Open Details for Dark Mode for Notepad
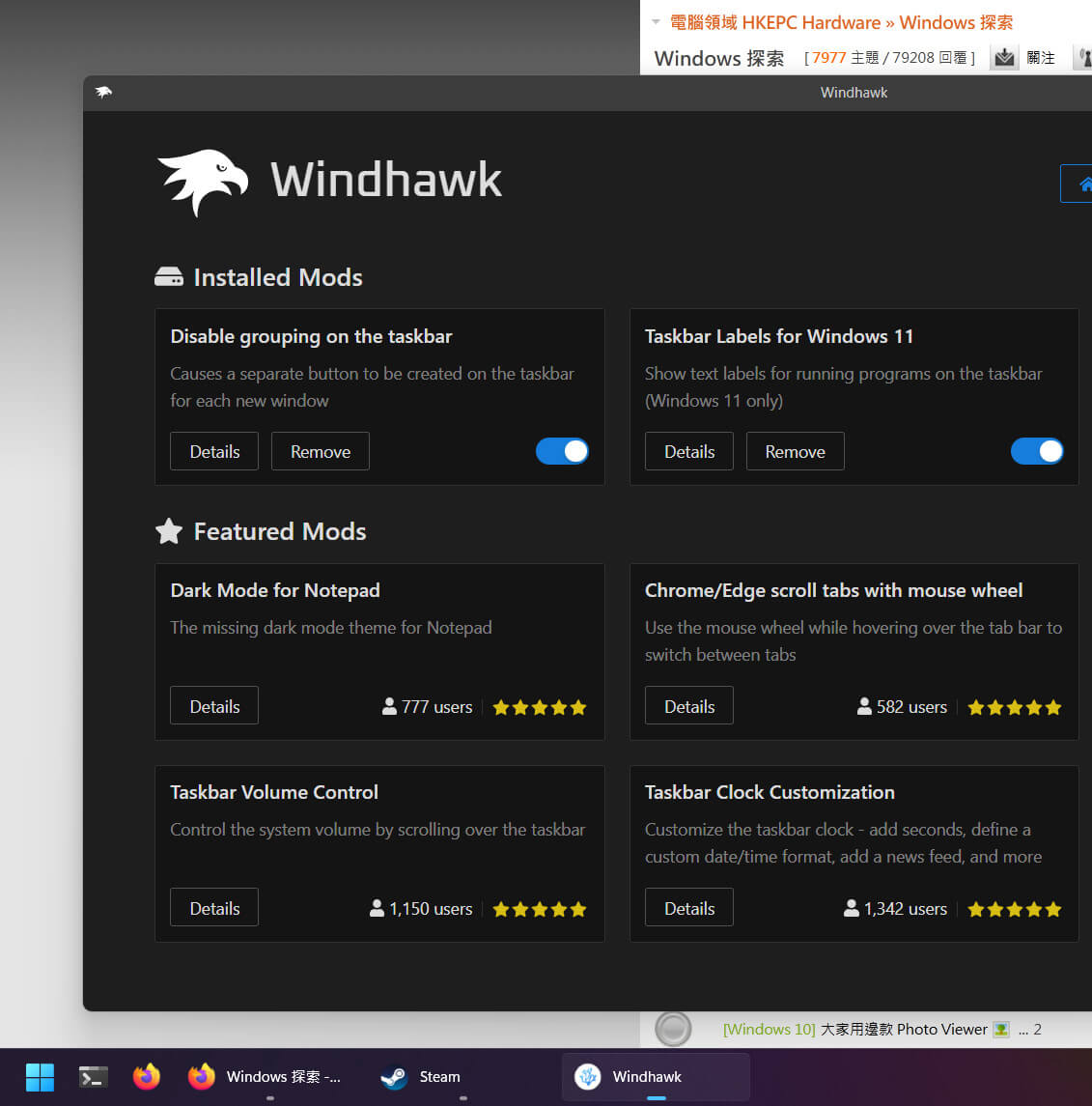 coord(213,705)
